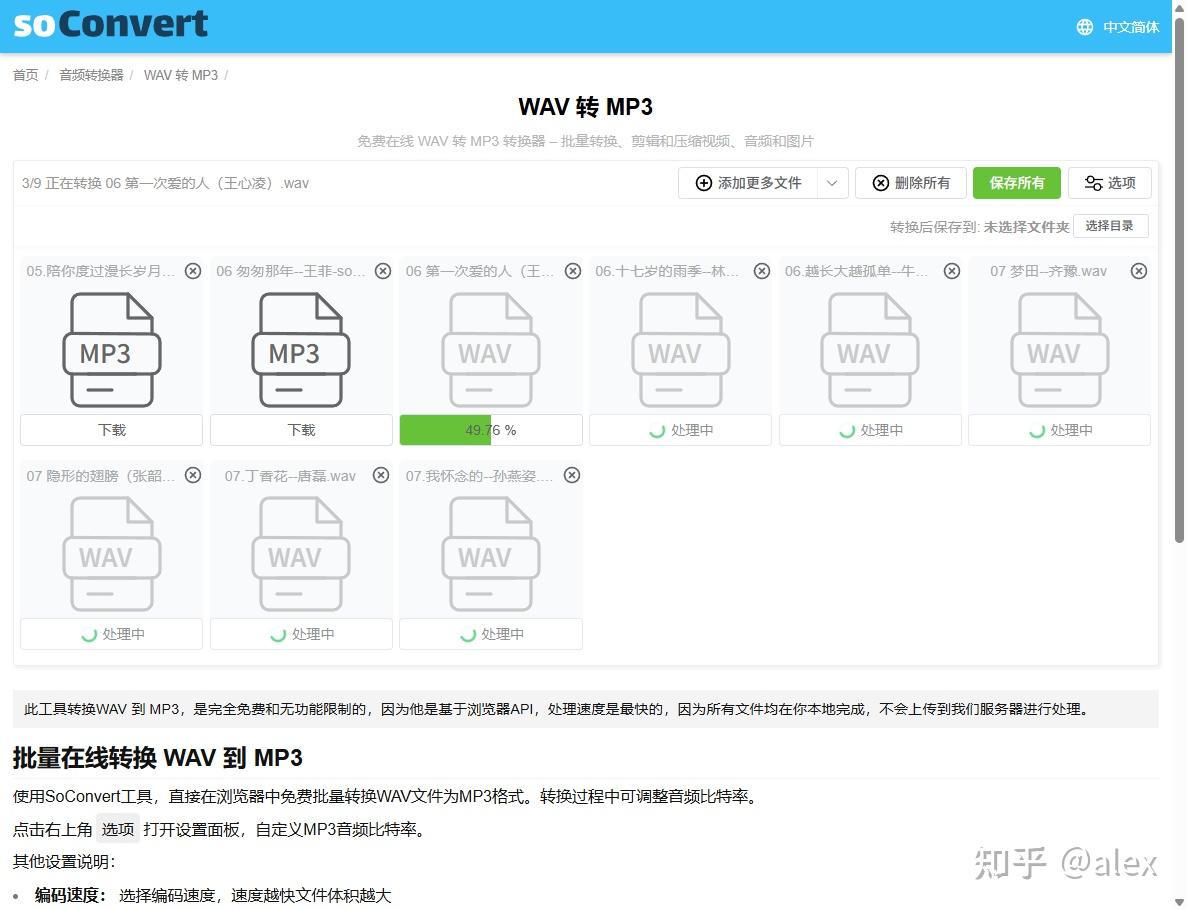This screenshot has width=1187, height=910.
Task: Choose output folder with 选择目录 button
Action: pos(1110,226)
